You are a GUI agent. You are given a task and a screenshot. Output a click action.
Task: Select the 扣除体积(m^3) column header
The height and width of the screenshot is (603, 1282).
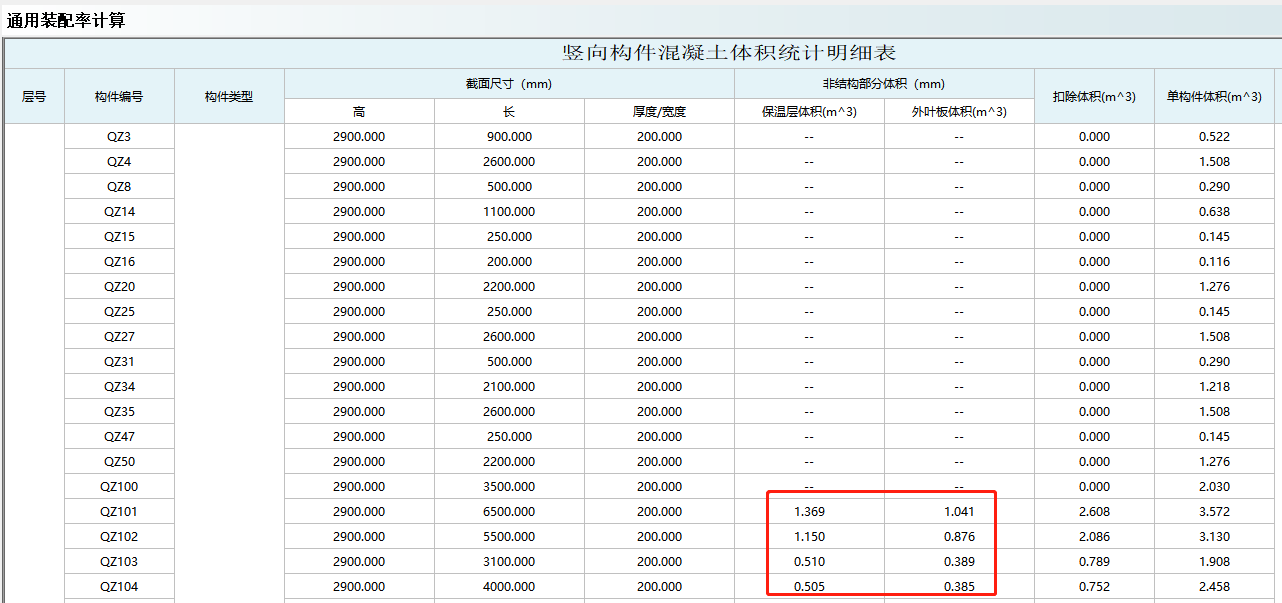coord(1094,97)
